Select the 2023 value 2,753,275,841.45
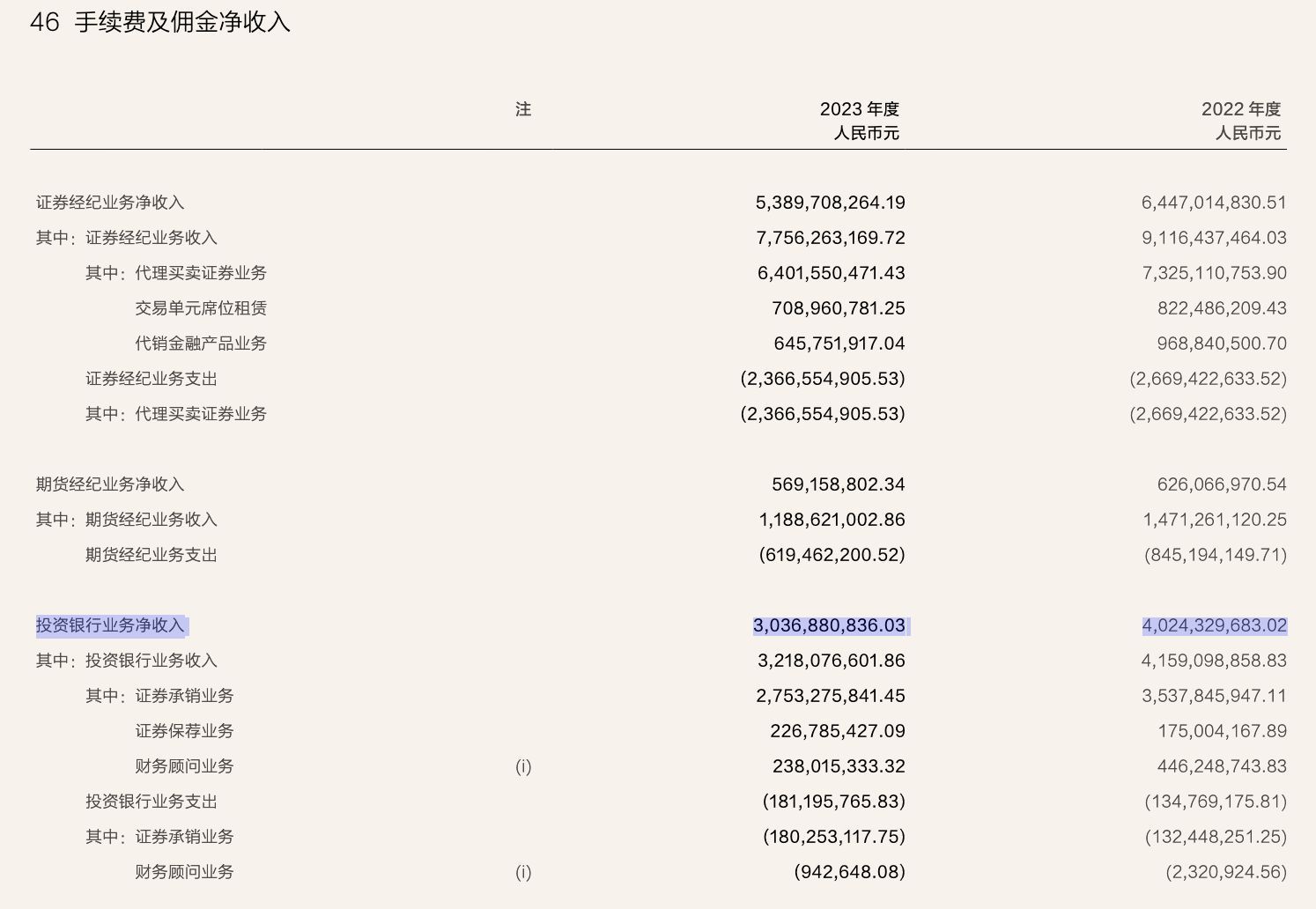 click(830, 696)
